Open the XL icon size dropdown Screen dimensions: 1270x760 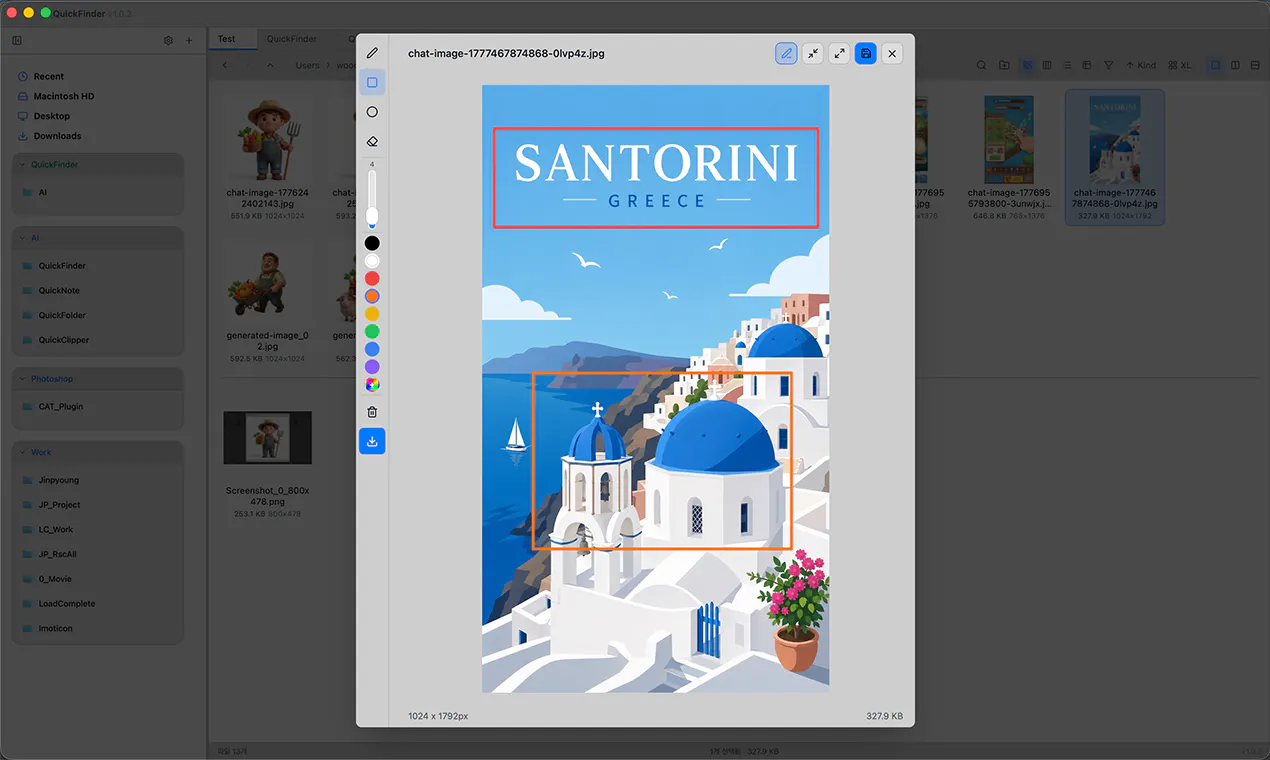(1180, 65)
